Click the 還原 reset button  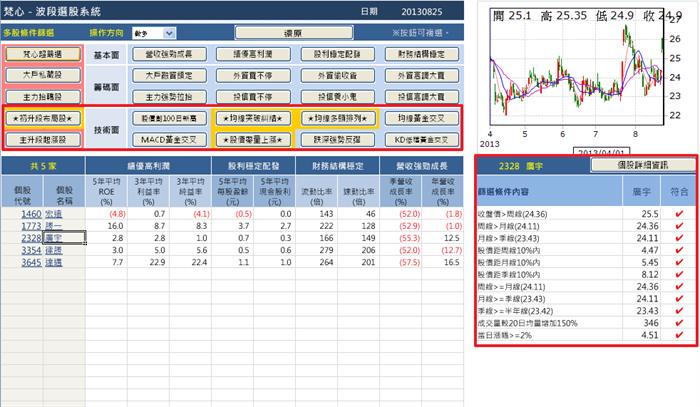pos(293,33)
